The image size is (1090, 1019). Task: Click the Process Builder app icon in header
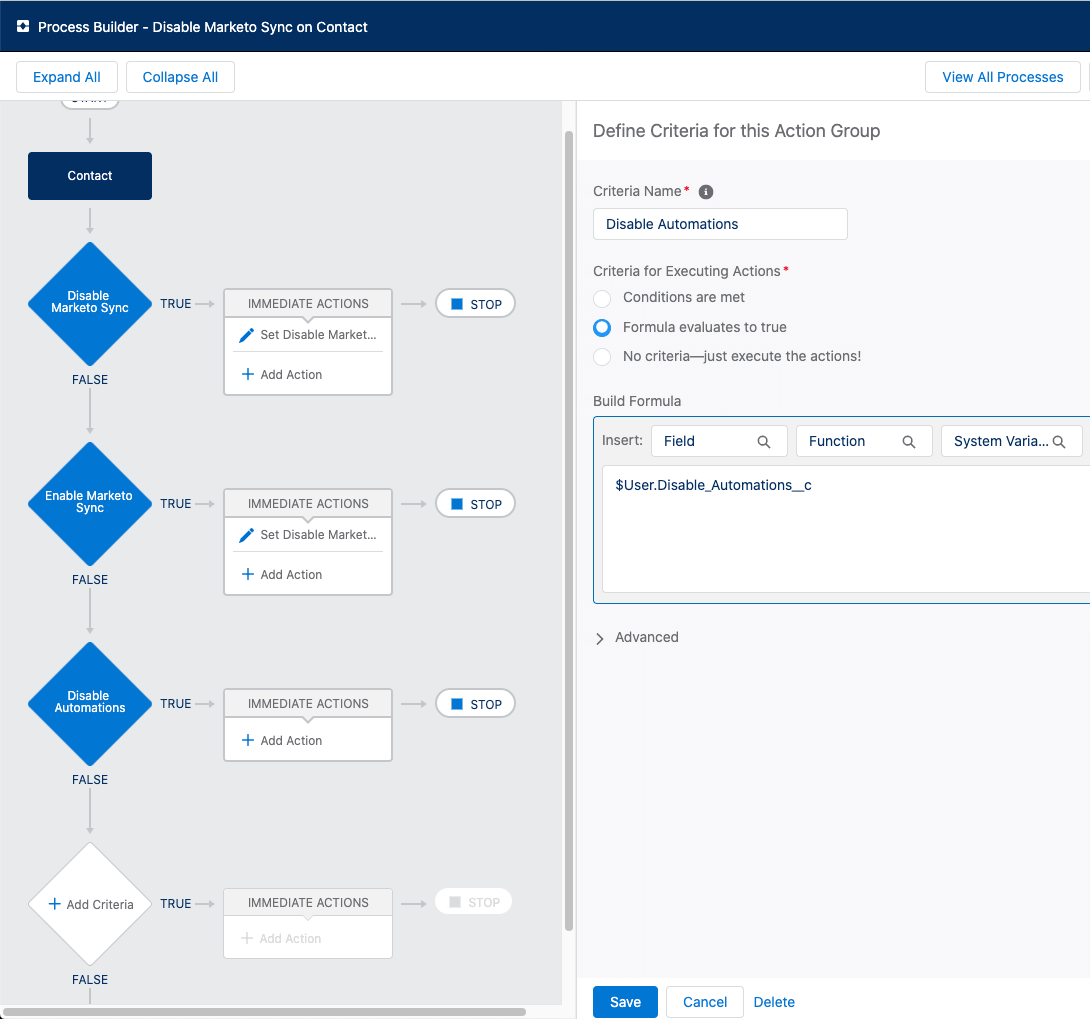23,27
